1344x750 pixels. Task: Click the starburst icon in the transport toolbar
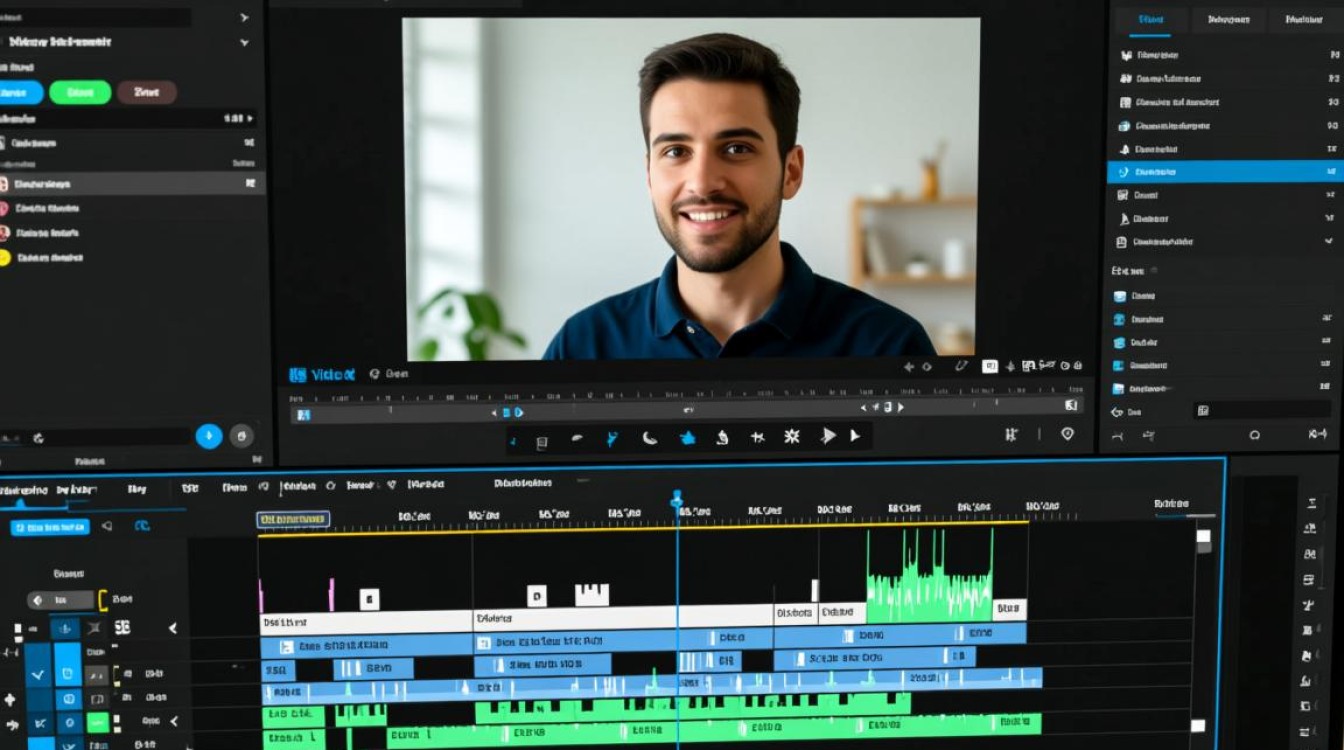791,437
